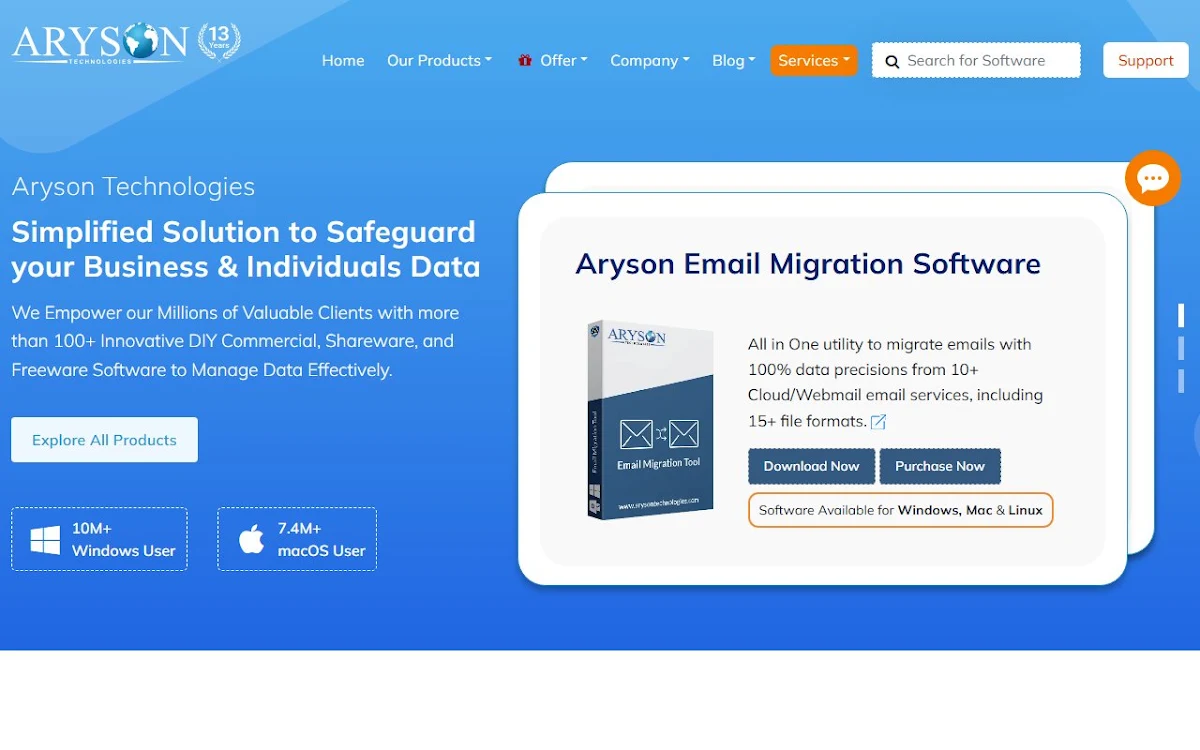This screenshot has width=1200, height=750.
Task: Click the edit icon after file formats
Action: (878, 422)
